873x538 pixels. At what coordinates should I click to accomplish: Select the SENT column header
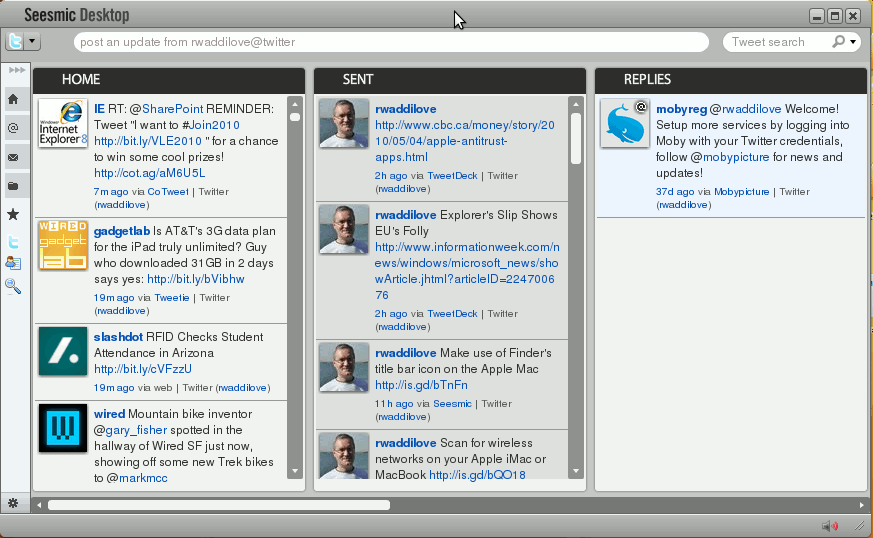pyautogui.click(x=358, y=79)
